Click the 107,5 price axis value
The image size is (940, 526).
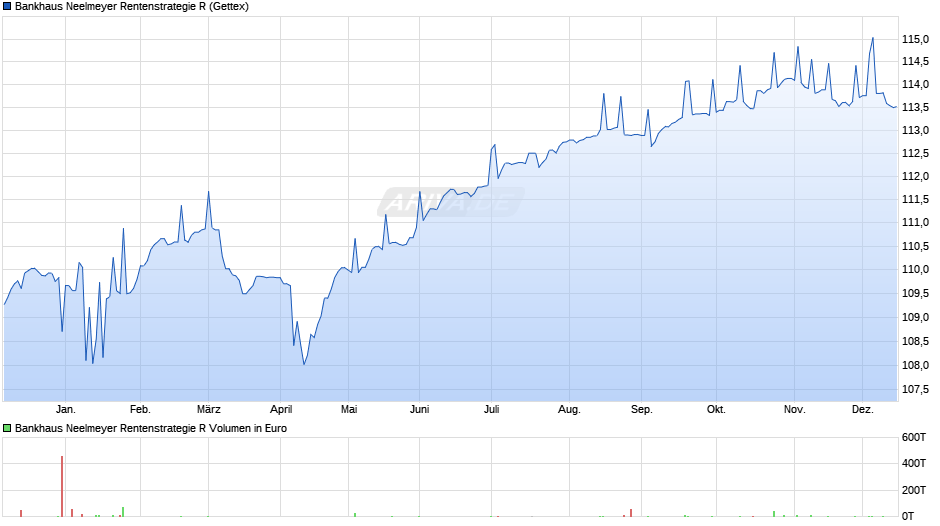click(x=915, y=390)
